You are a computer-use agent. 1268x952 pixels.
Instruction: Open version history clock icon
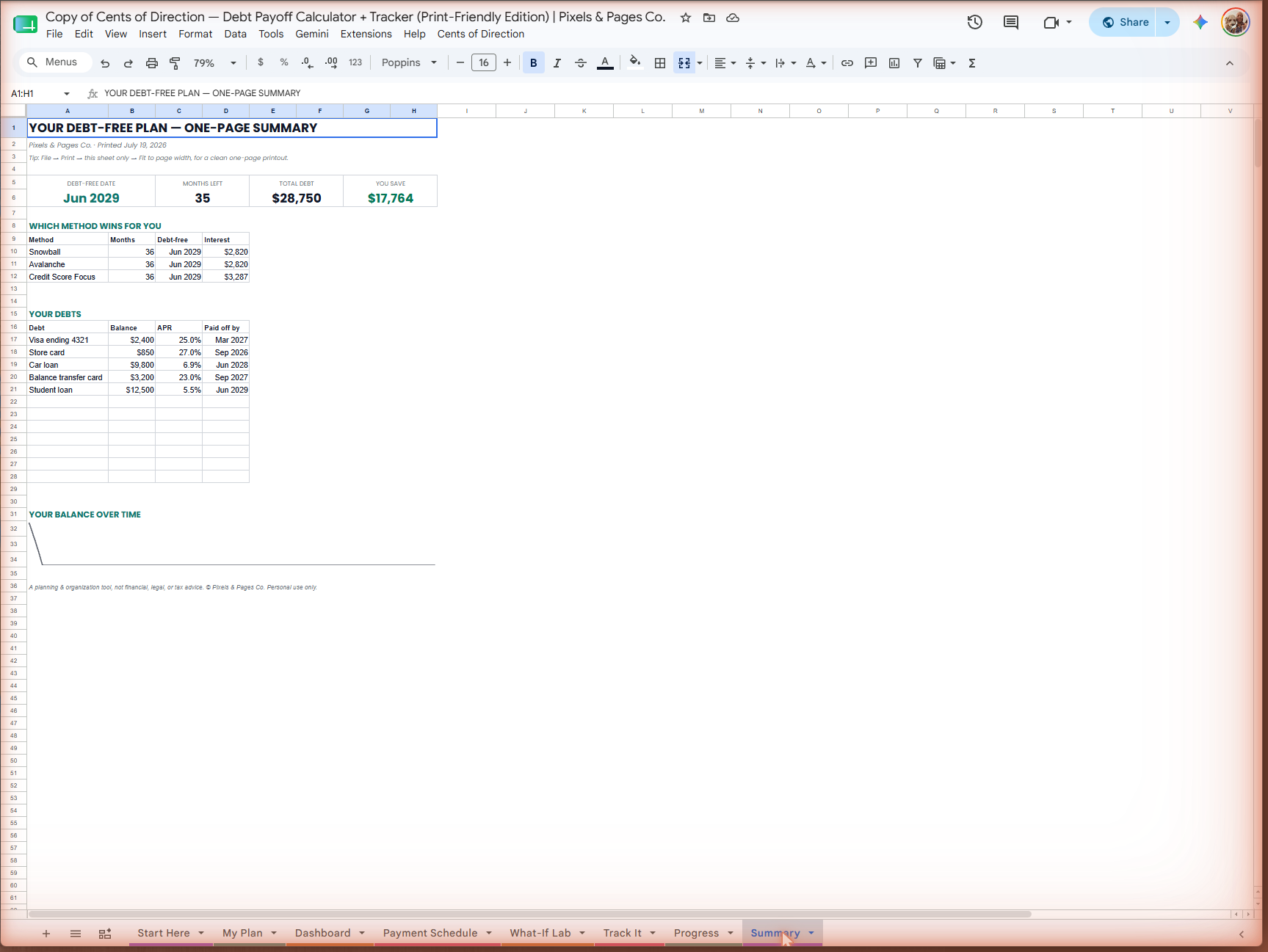[975, 22]
